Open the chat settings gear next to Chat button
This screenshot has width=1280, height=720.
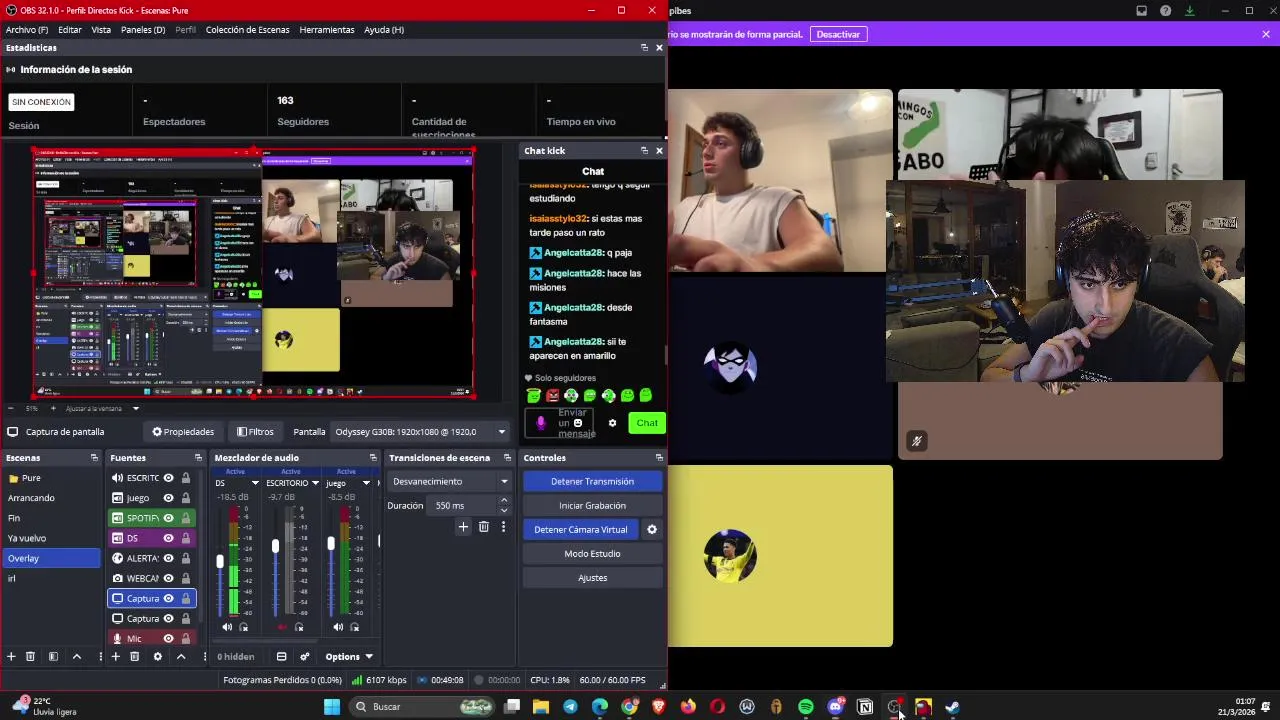[x=612, y=423]
